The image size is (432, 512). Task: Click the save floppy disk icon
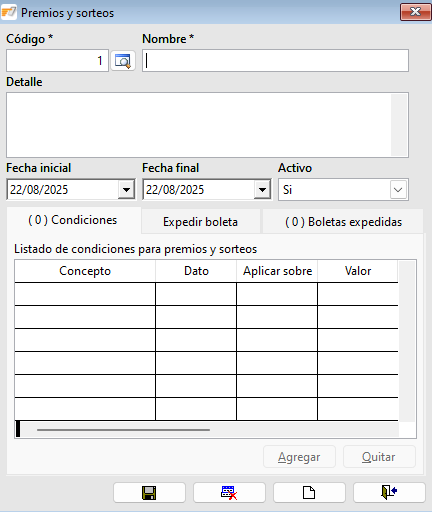pyautogui.click(x=149, y=493)
